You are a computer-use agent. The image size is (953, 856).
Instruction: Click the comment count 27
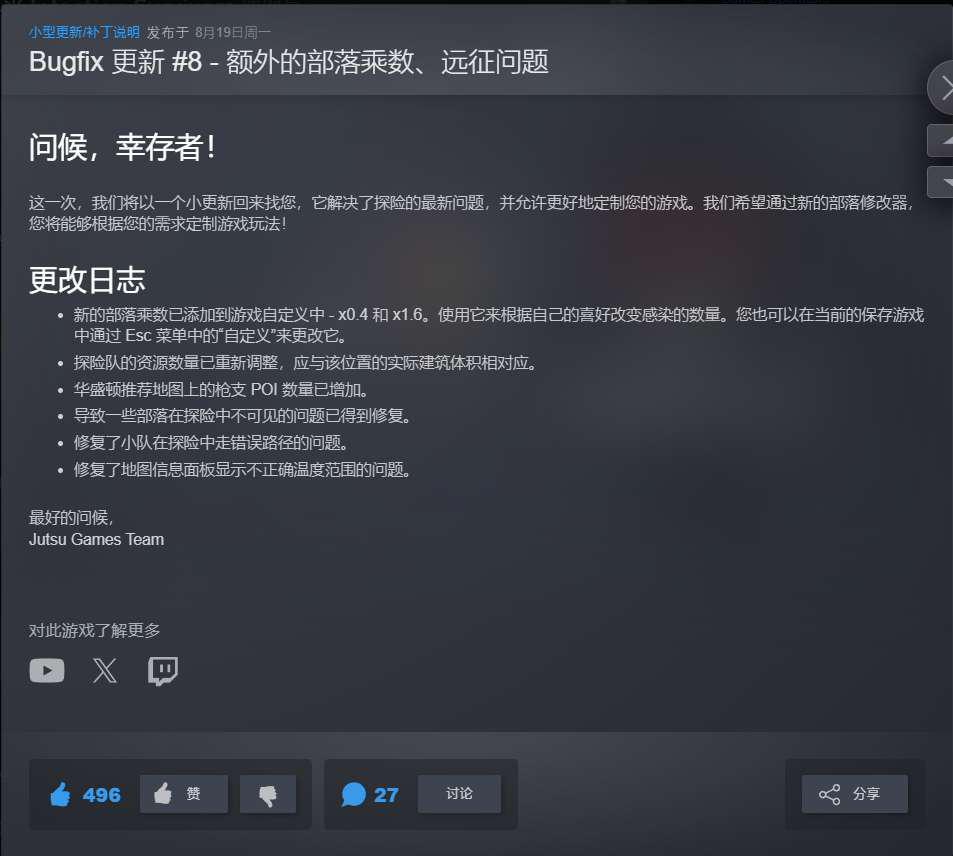pyautogui.click(x=386, y=795)
